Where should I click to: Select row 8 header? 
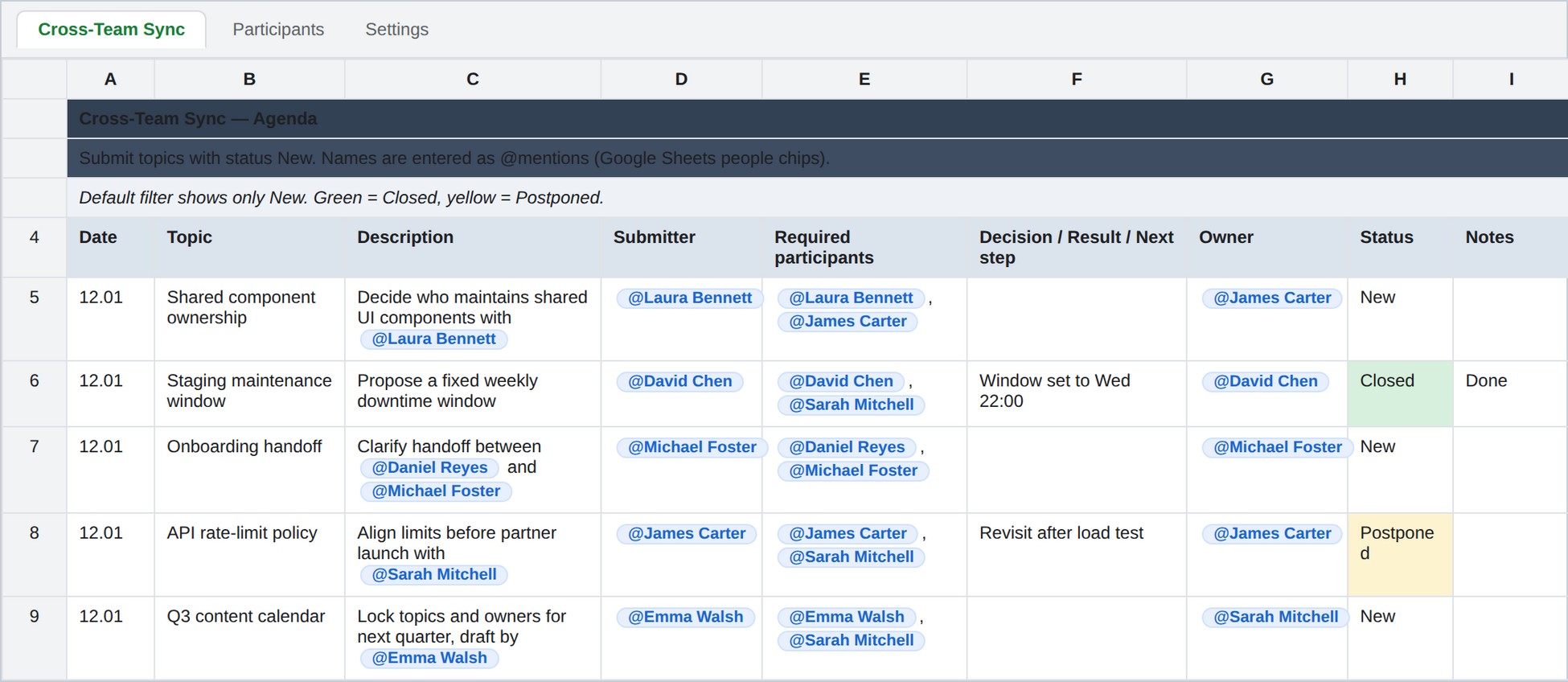point(34,555)
